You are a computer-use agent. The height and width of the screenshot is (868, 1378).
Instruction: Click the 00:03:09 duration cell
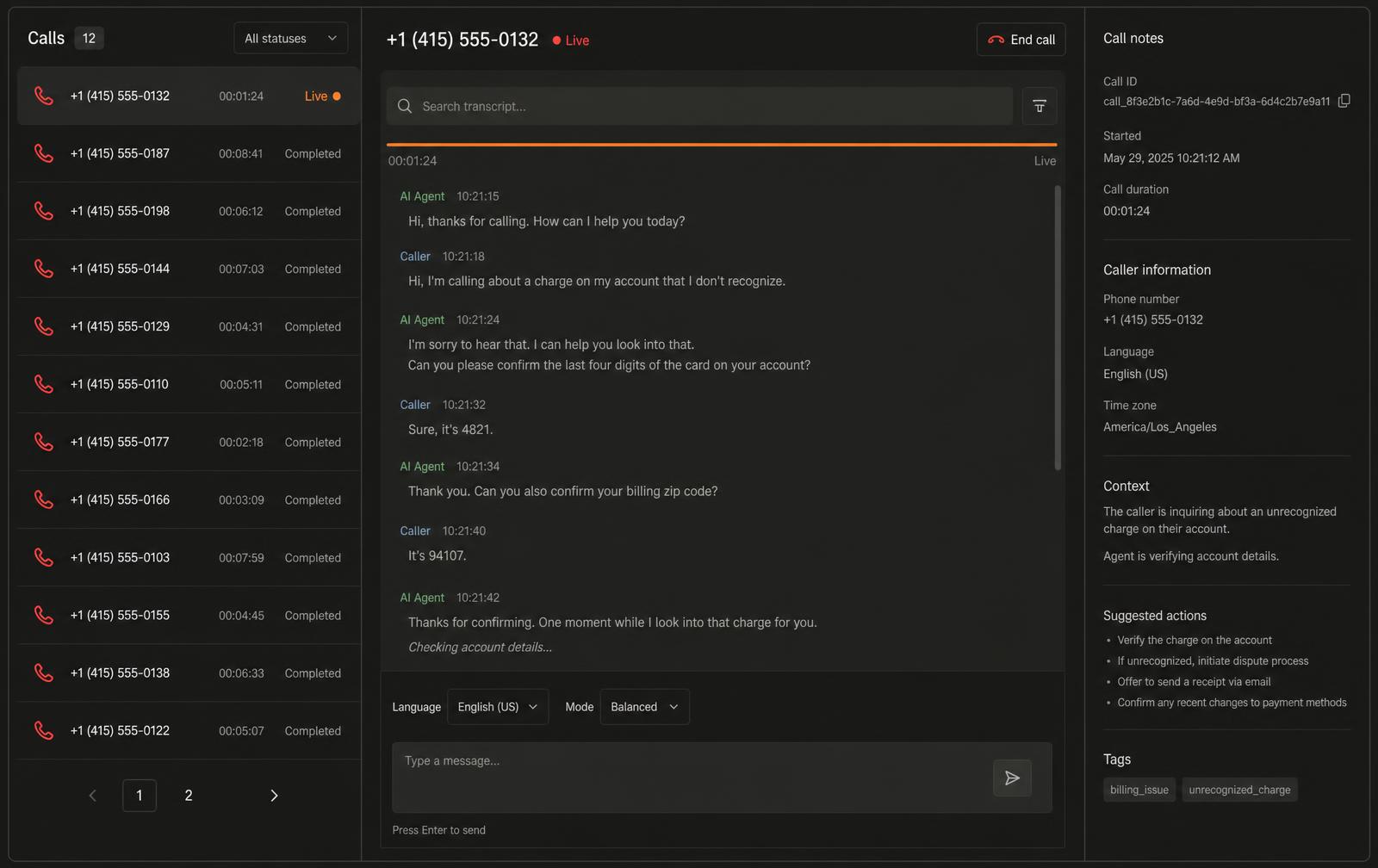241,499
